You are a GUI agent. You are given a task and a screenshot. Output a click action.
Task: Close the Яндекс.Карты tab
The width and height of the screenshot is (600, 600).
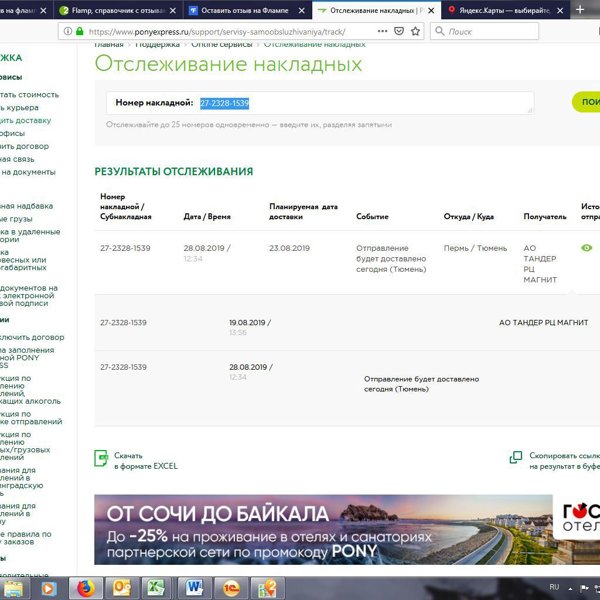(560, 11)
